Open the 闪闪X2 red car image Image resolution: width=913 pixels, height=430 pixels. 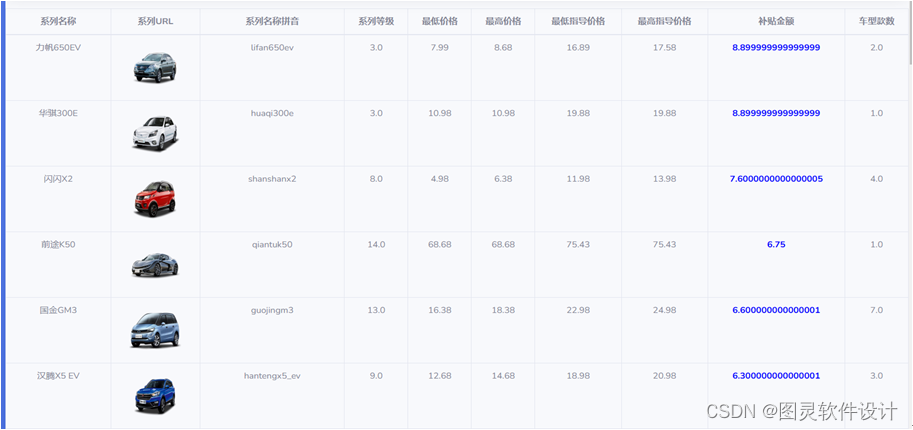(x=155, y=199)
